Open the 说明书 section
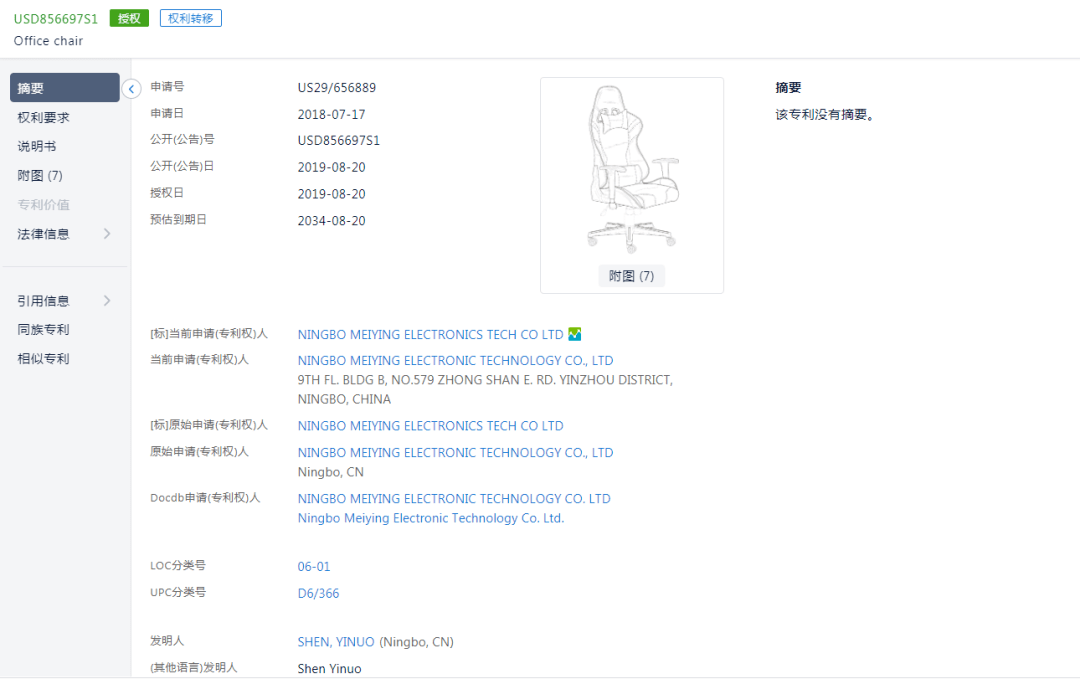The height and width of the screenshot is (679, 1080). (x=36, y=146)
